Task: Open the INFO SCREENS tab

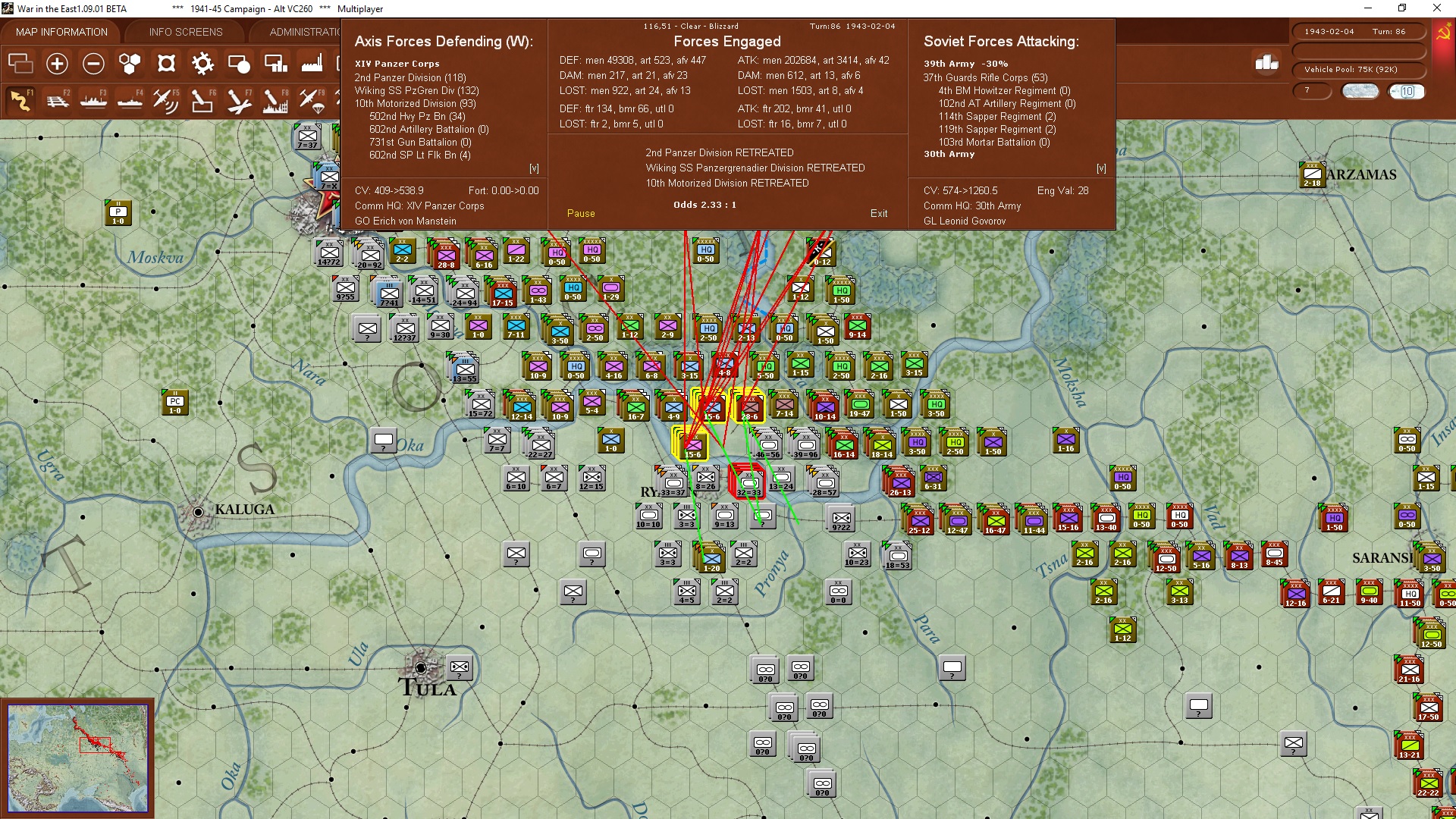Action: (x=186, y=32)
